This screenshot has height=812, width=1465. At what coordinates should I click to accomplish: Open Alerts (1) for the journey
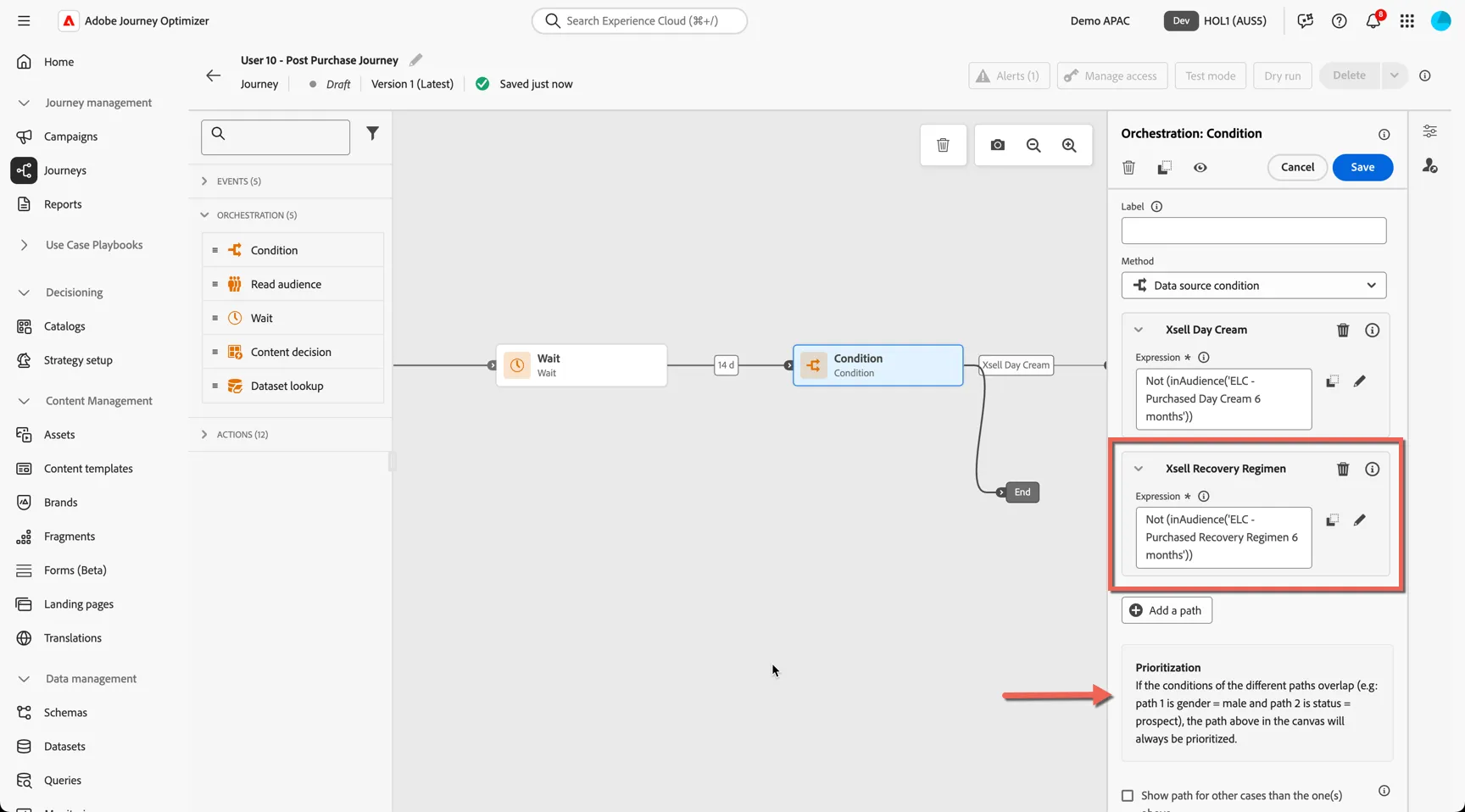click(1008, 75)
